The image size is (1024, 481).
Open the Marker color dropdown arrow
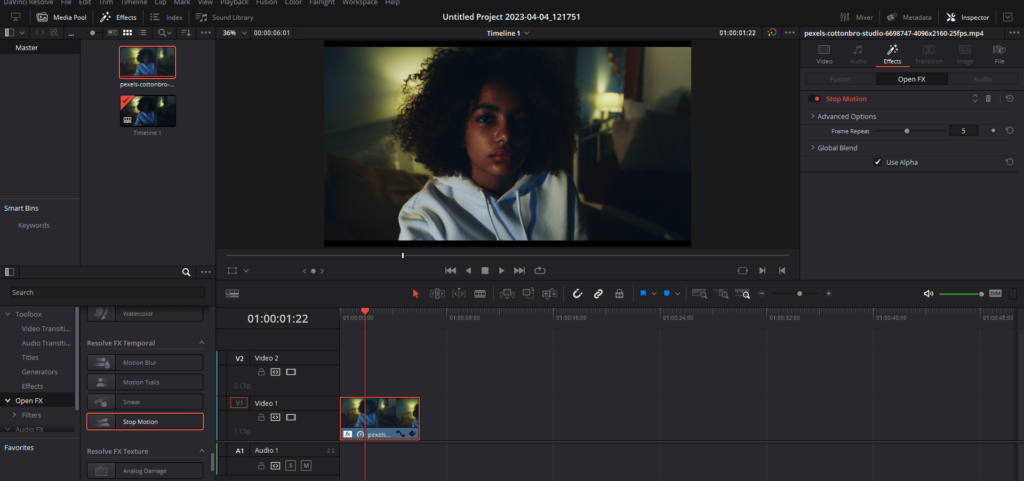[678, 294]
